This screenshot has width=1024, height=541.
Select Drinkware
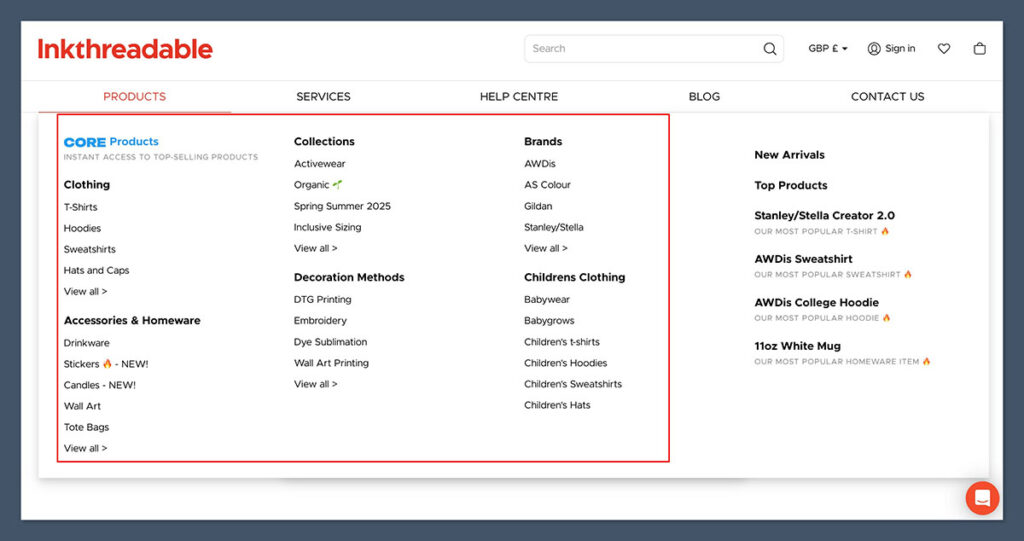click(x=86, y=343)
